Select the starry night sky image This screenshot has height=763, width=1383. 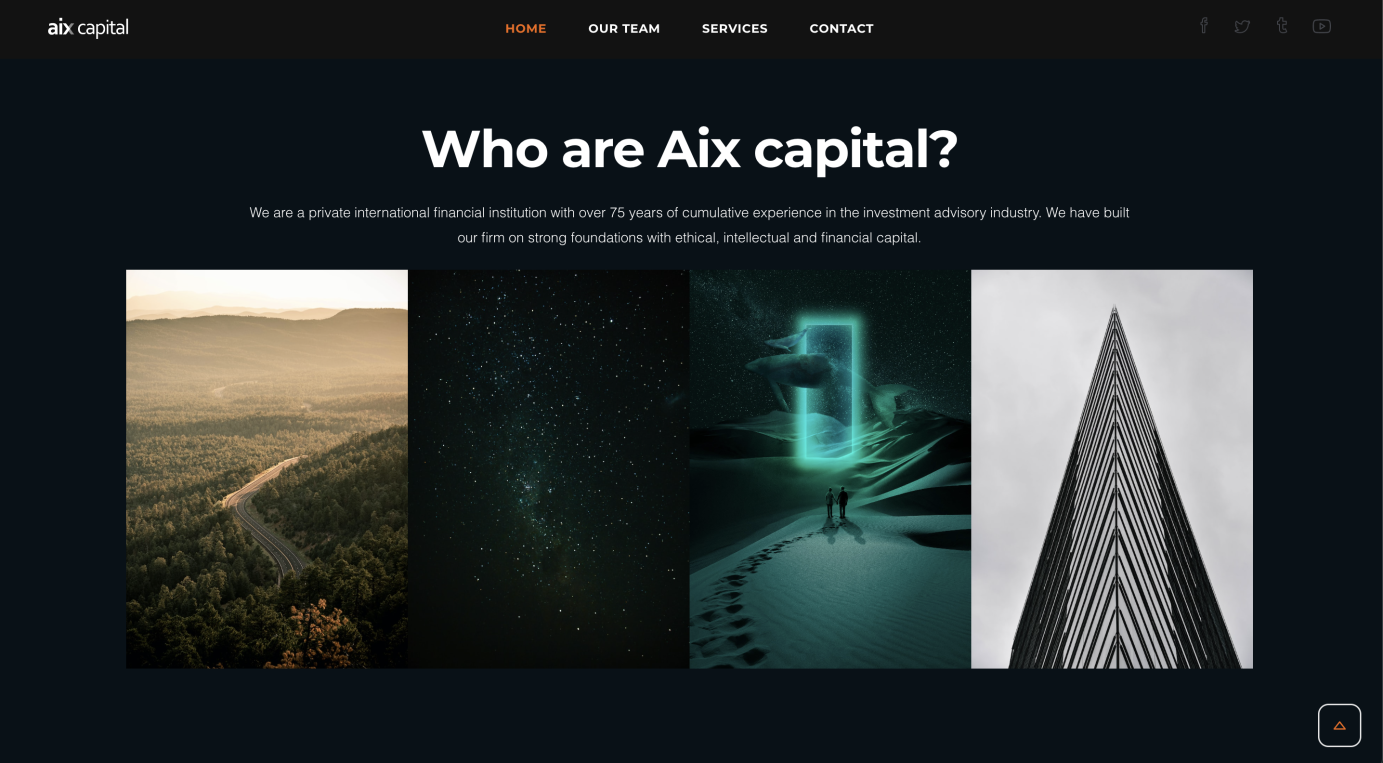coord(549,469)
